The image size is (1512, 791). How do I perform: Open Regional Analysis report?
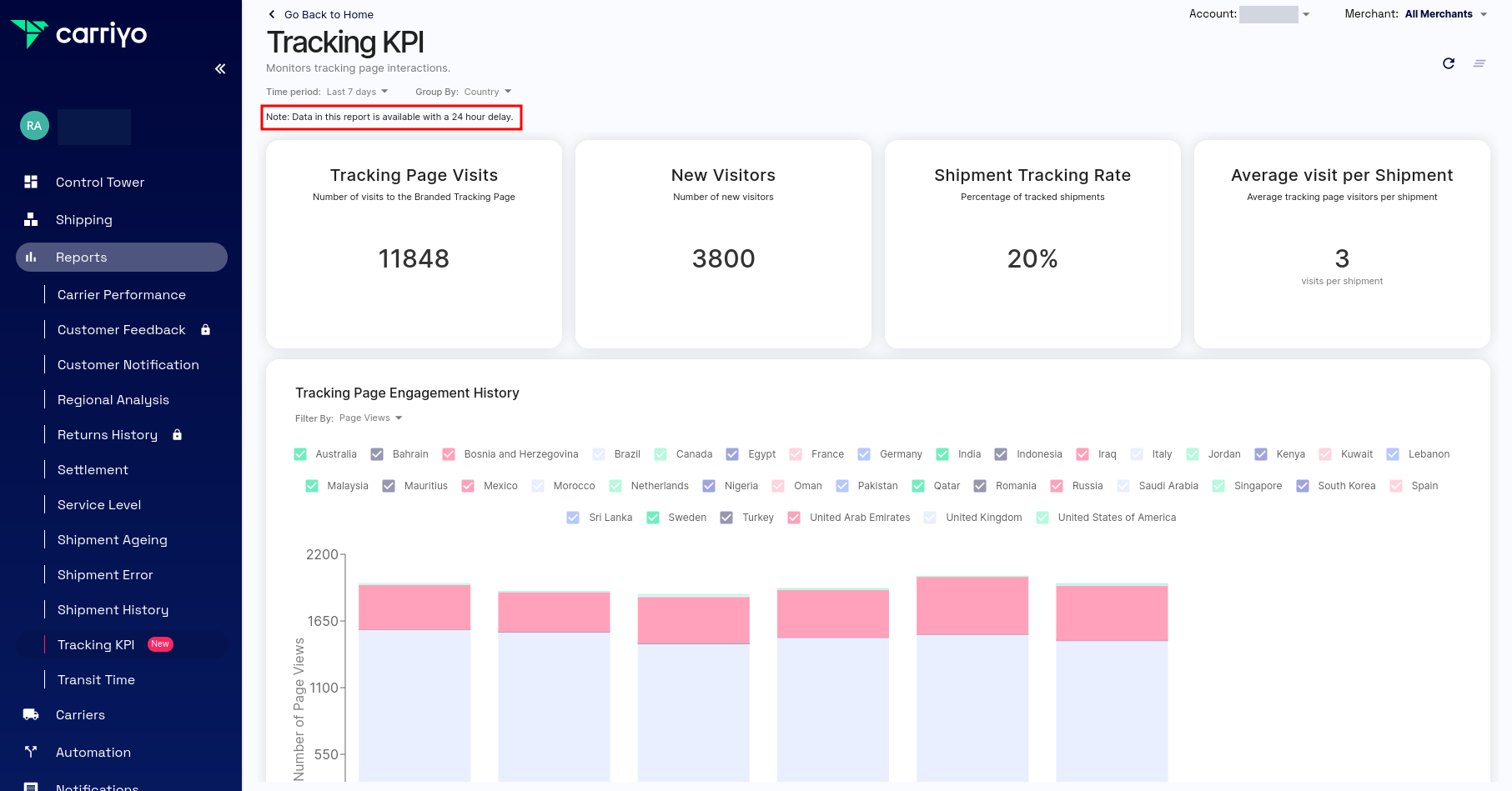point(113,399)
